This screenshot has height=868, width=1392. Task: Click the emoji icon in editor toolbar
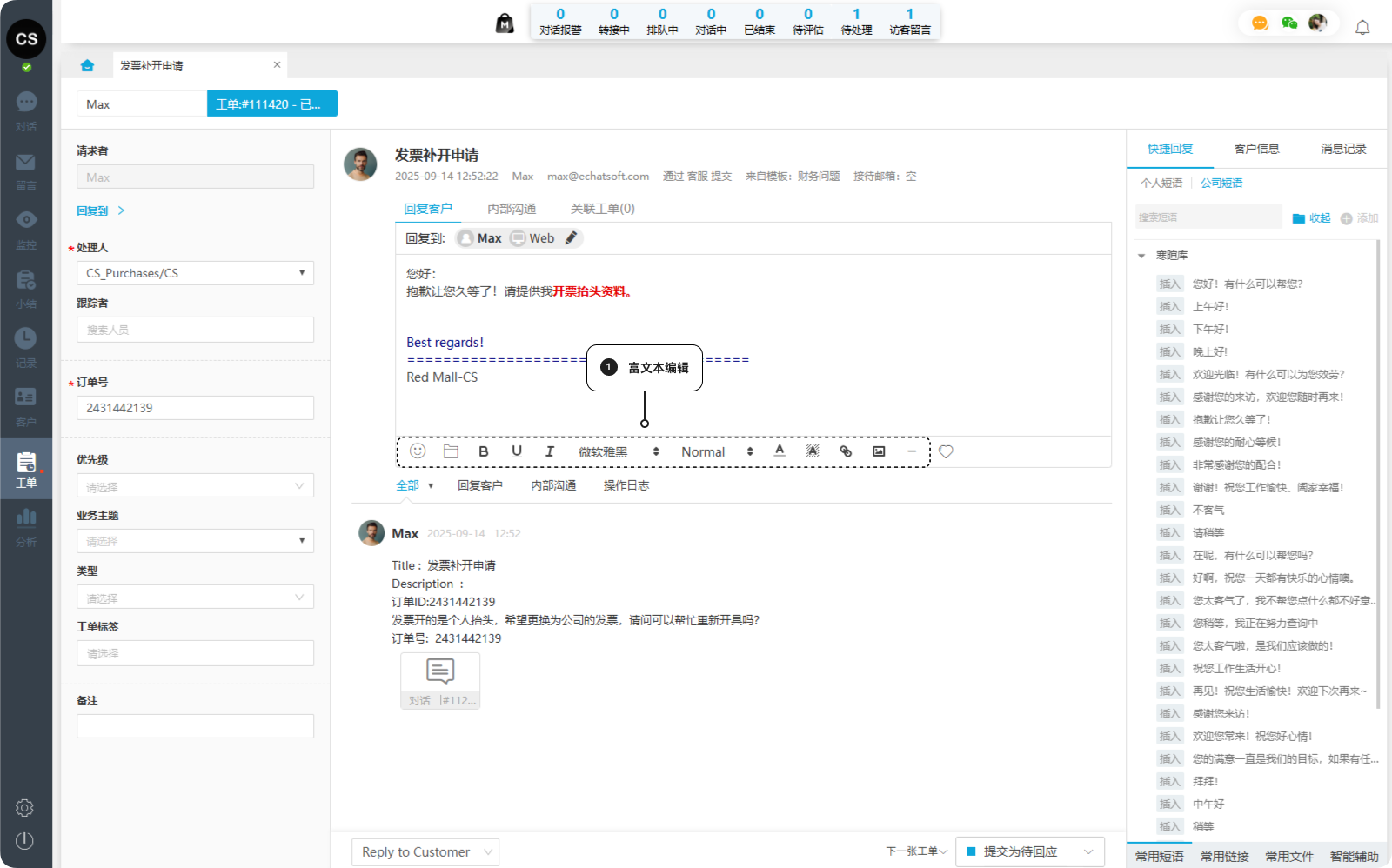point(418,451)
